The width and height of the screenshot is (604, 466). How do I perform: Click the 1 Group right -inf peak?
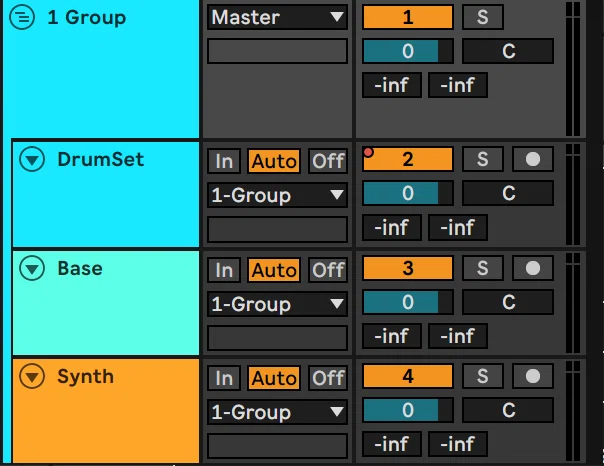tap(458, 85)
